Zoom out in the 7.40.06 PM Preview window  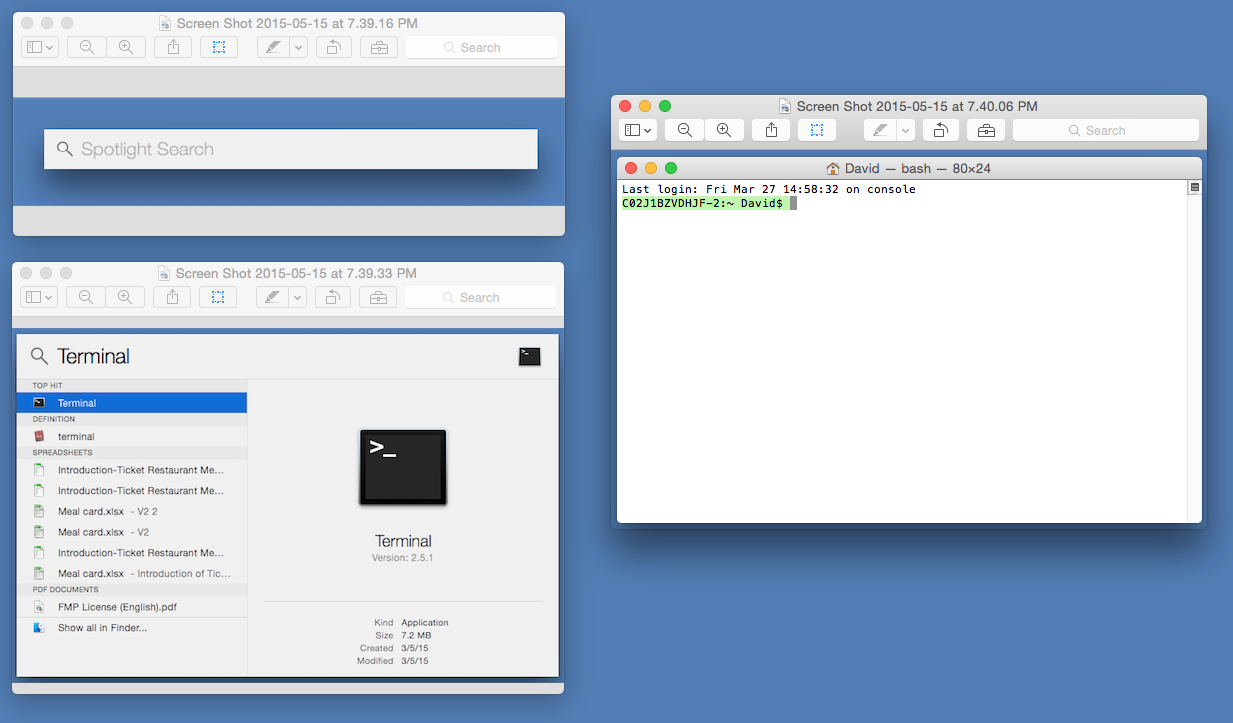[685, 130]
